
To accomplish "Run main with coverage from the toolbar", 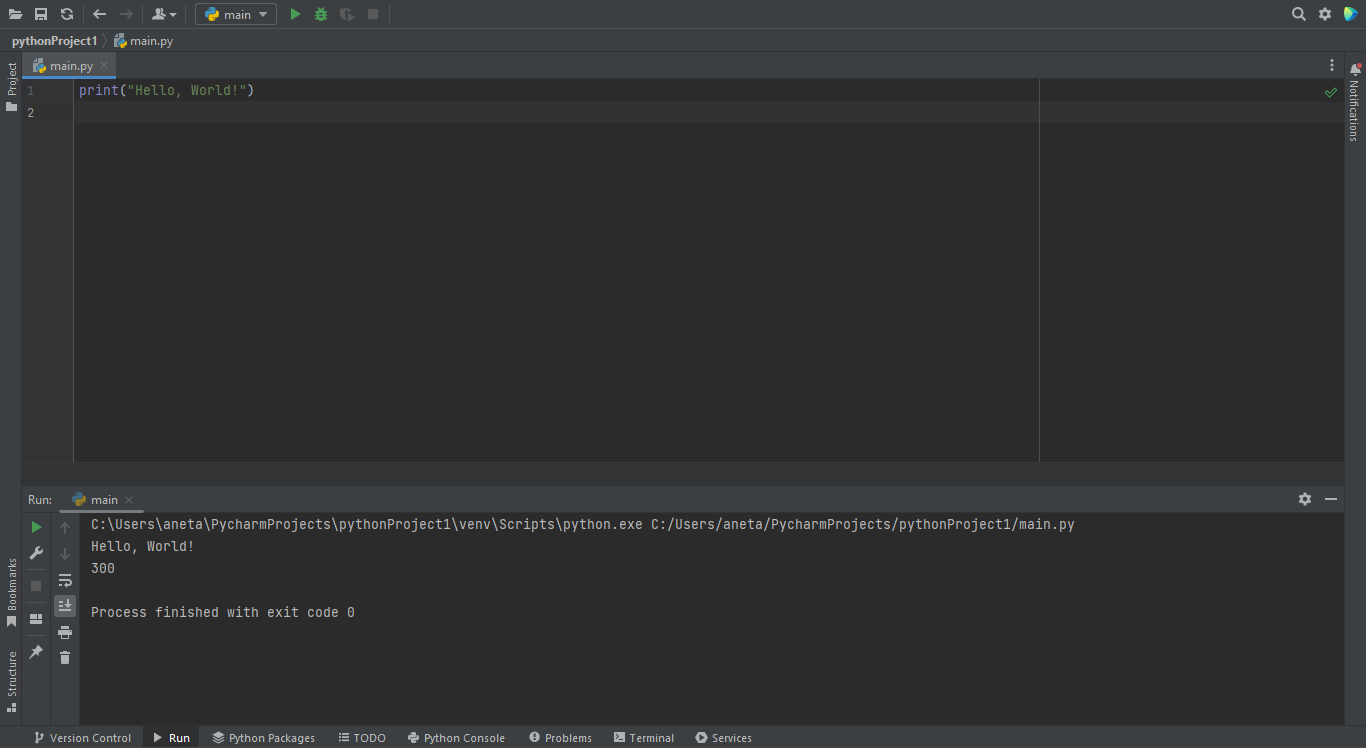I will click(x=345, y=14).
